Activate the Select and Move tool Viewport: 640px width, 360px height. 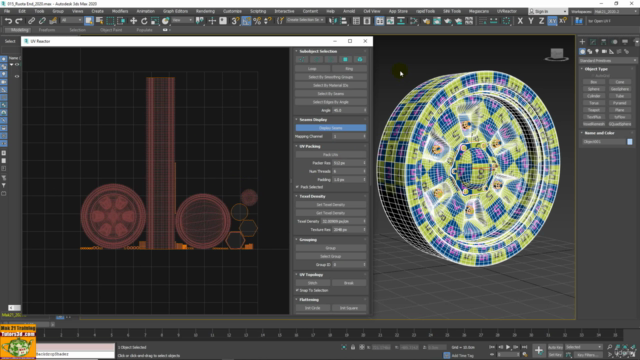133,20
